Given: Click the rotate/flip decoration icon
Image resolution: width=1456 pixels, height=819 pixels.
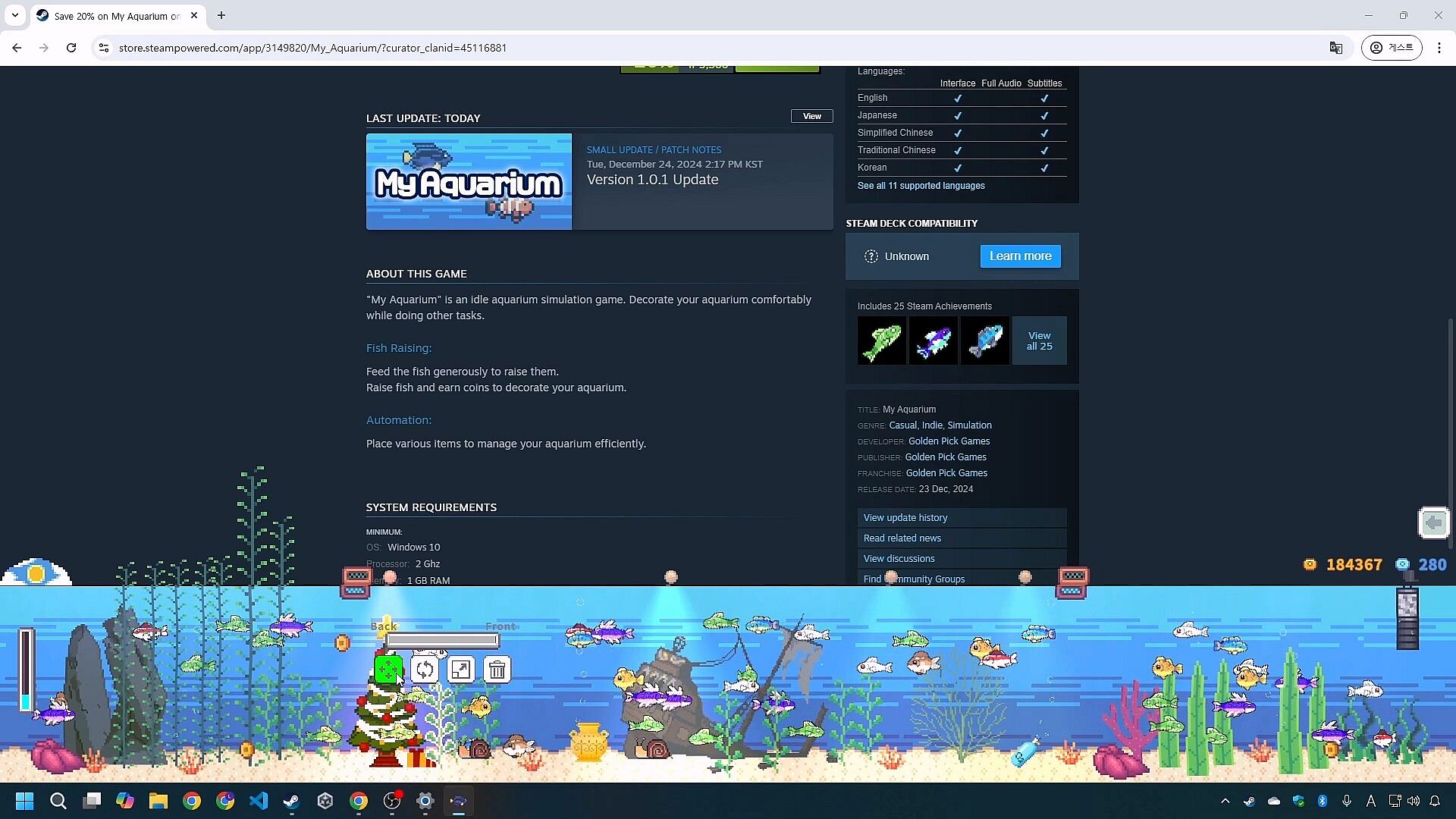Looking at the screenshot, I should pos(425,670).
